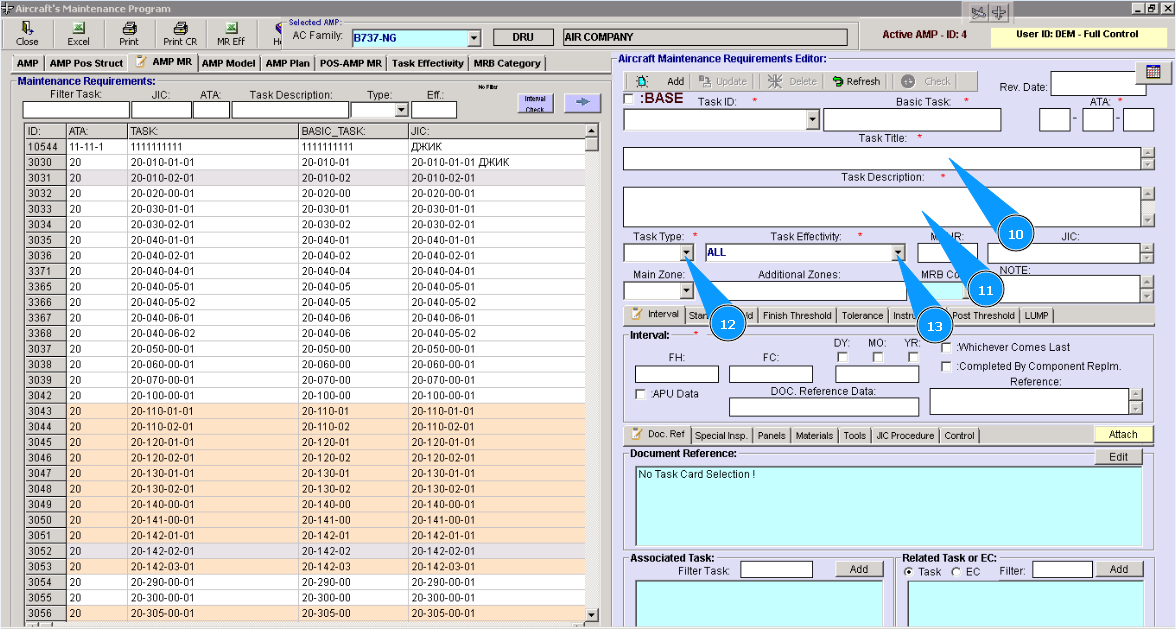1176x630 pixels.
Task: Click in the Filter Task input field
Action: [76, 110]
